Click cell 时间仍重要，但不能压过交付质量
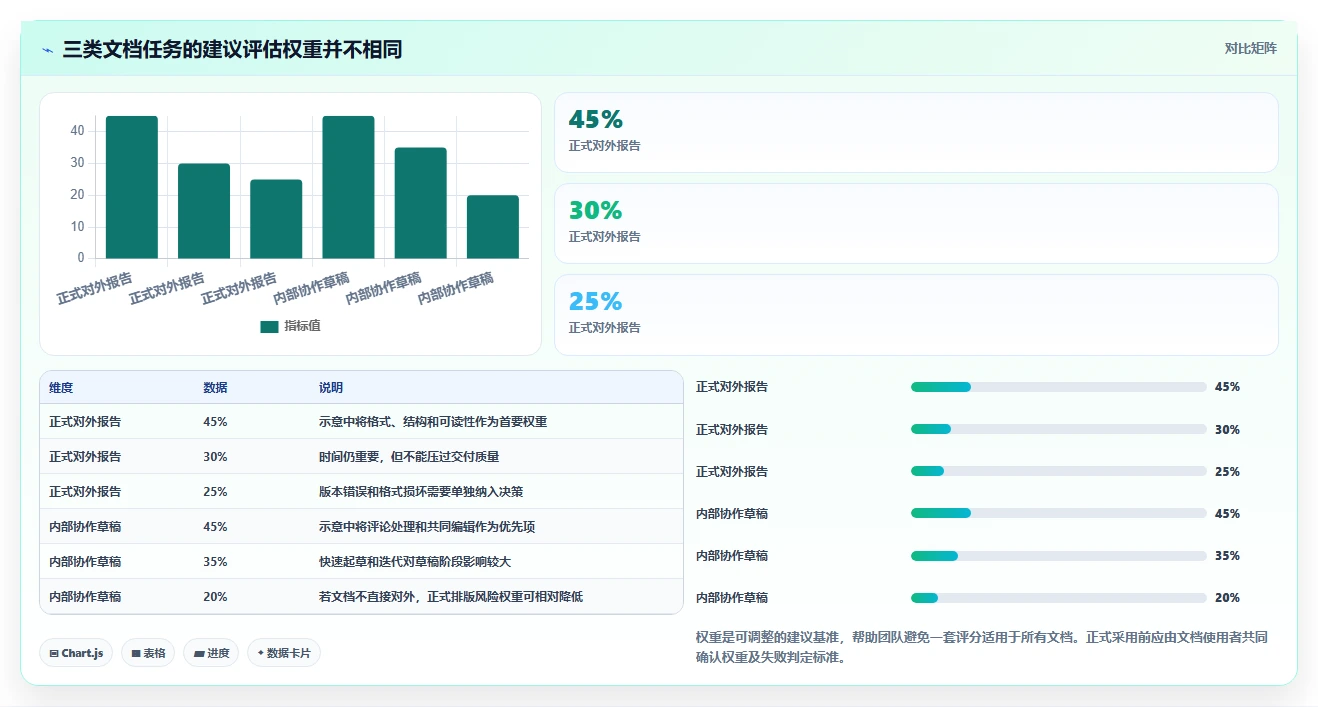Image resolution: width=1318 pixels, height=707 pixels. tap(409, 457)
